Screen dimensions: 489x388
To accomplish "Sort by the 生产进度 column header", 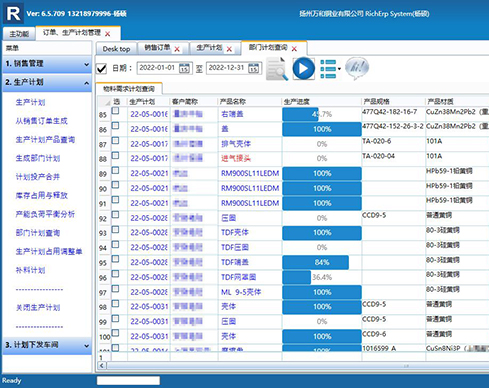I will click(x=322, y=102).
